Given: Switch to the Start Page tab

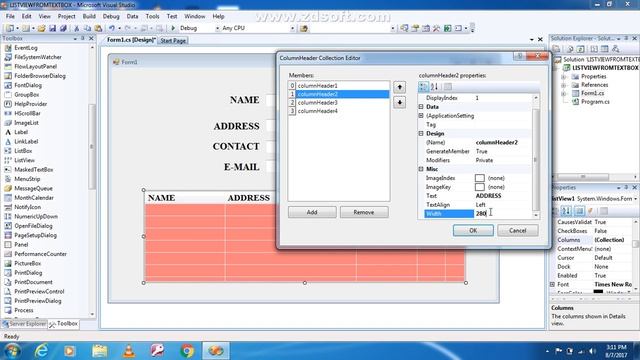Looking at the screenshot, I should click(173, 40).
